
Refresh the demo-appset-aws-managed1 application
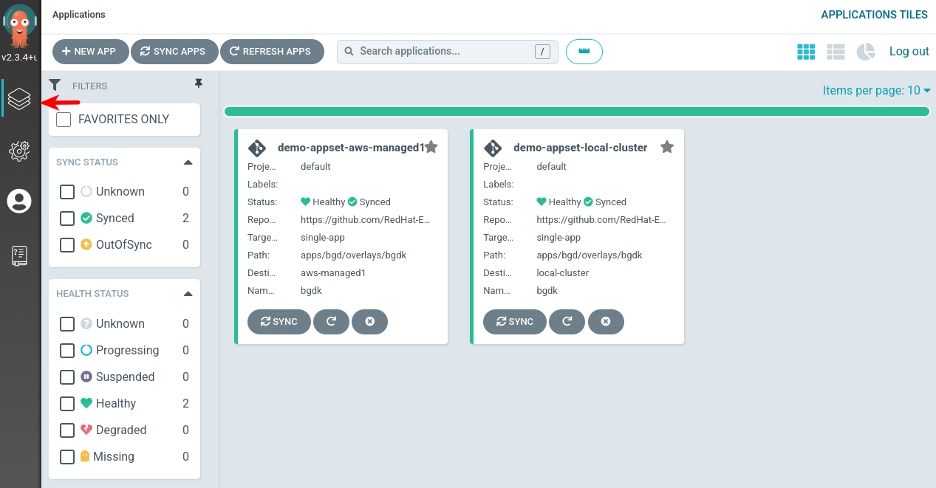331,322
